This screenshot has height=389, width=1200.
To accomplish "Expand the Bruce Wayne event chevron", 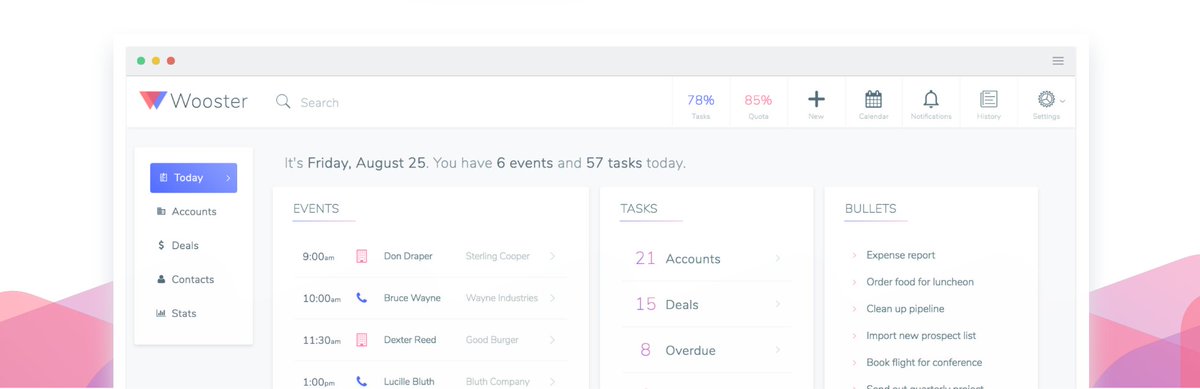I will (x=552, y=298).
